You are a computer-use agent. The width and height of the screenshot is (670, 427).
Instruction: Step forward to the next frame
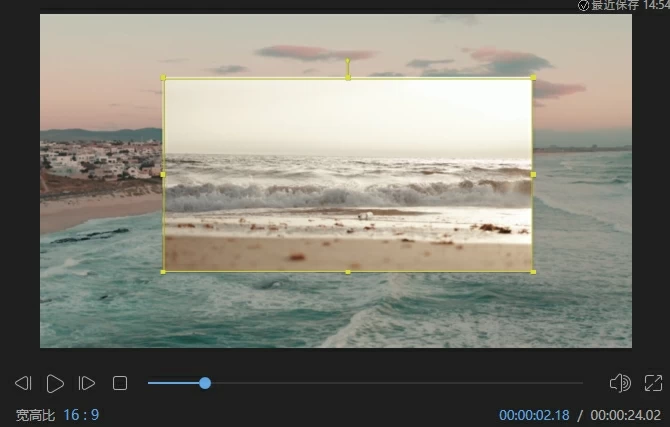87,383
